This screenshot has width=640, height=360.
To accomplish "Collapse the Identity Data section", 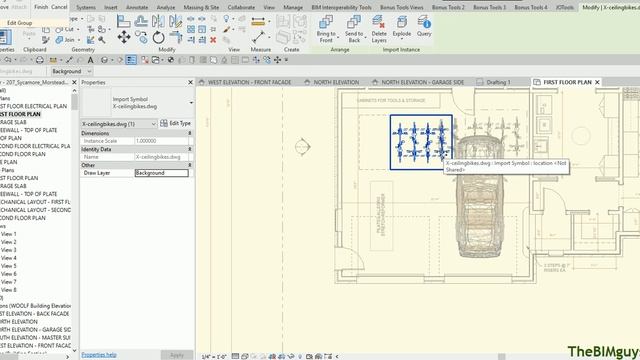I will 190,149.
